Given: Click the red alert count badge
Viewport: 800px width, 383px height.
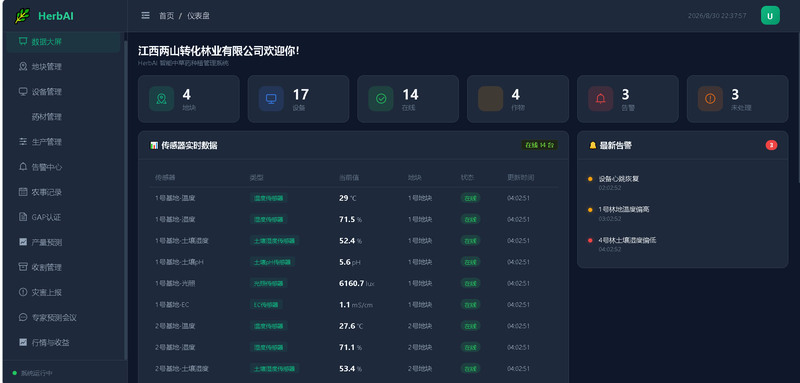Looking at the screenshot, I should tap(771, 145).
